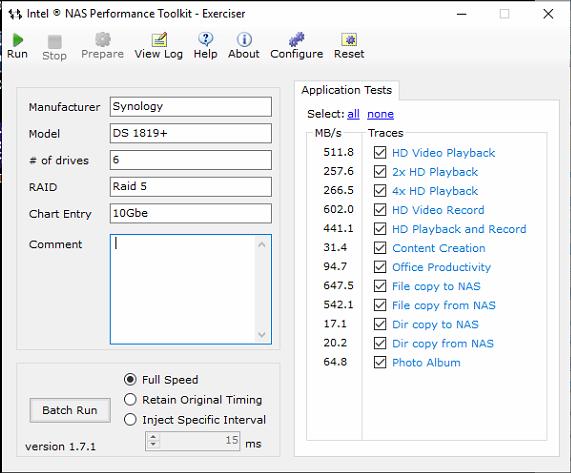Uncheck File copy to NAS checkbox
Screen dimensions: 571x473
pos(380,286)
